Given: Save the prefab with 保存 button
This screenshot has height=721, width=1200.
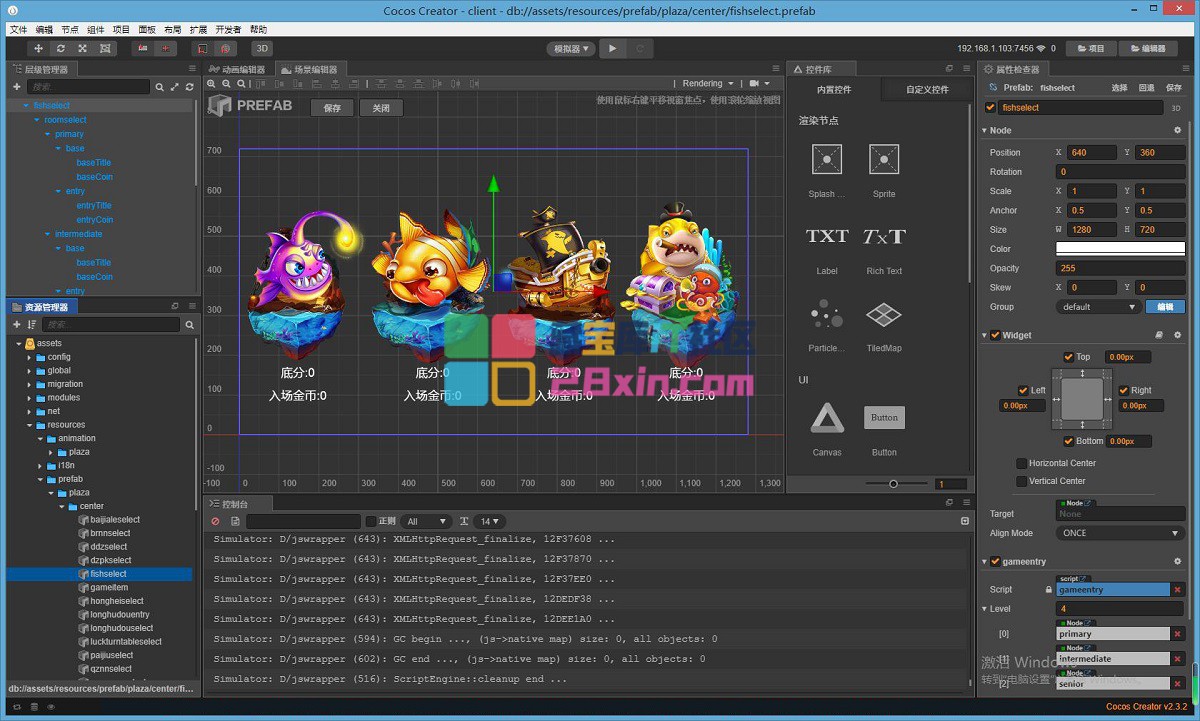Looking at the screenshot, I should [333, 108].
